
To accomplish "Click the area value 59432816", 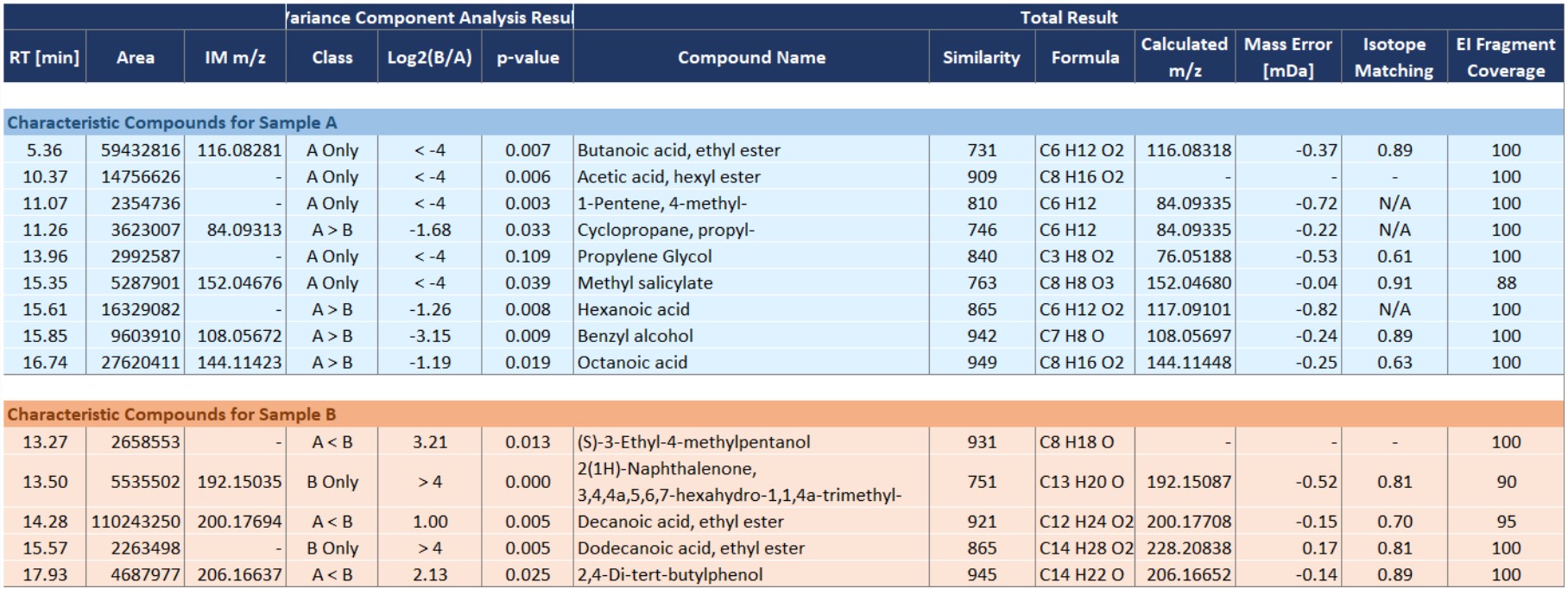I will coord(140,150).
